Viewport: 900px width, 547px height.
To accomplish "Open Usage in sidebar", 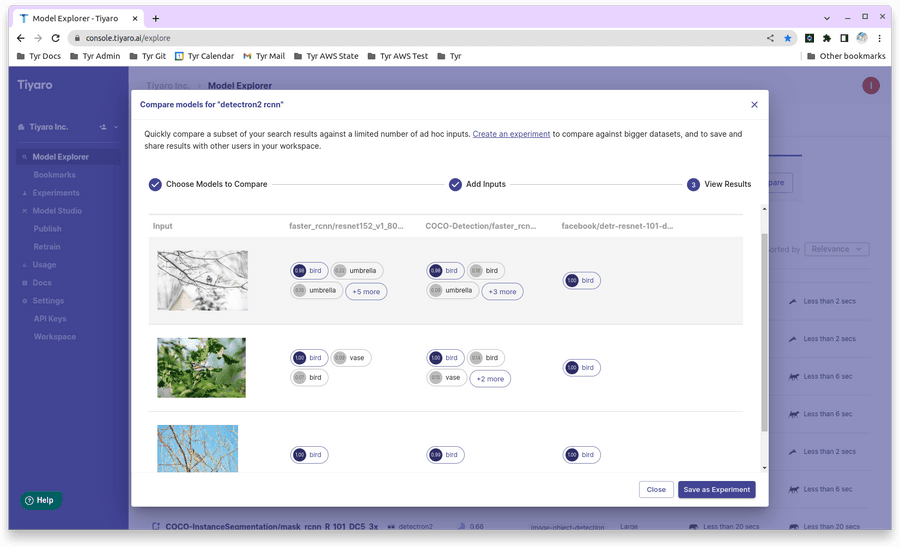I will click(44, 265).
